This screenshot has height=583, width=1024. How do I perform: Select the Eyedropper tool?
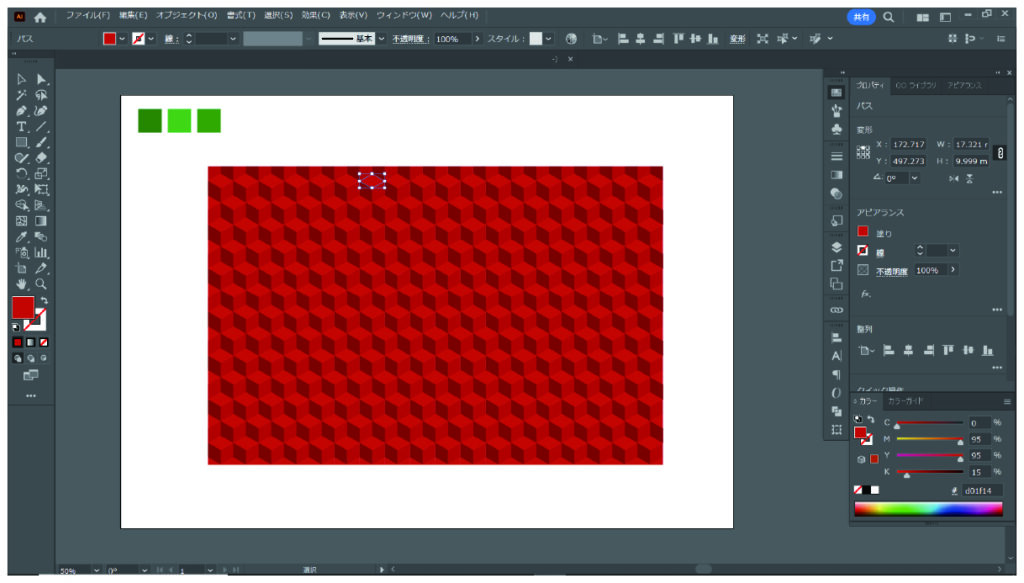[x=22, y=236]
